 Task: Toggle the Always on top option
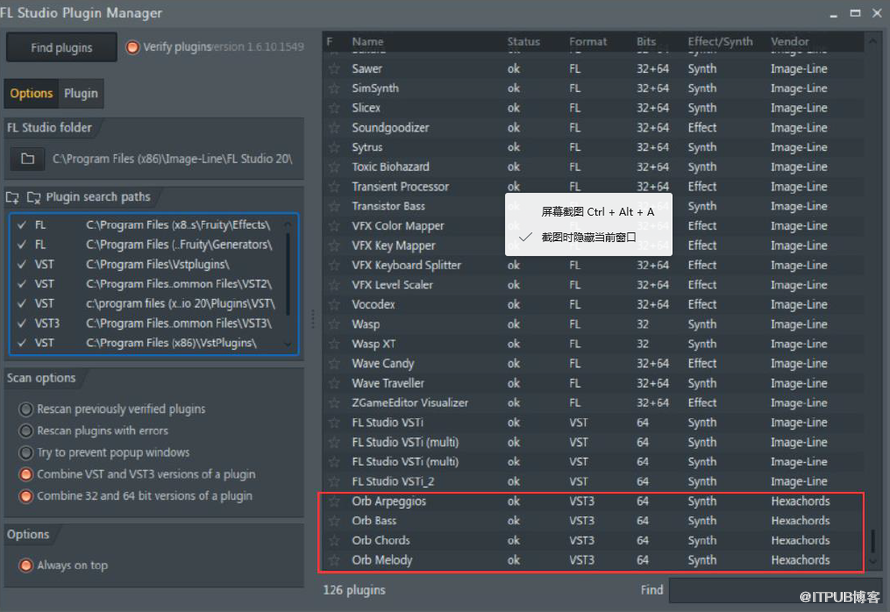click(x=26, y=565)
